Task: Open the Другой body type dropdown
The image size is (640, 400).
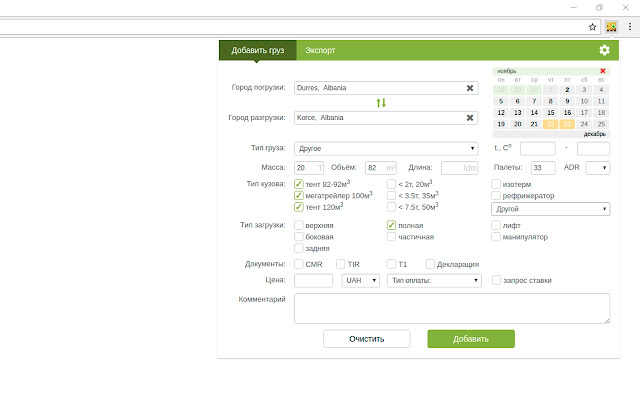Action: tap(550, 209)
